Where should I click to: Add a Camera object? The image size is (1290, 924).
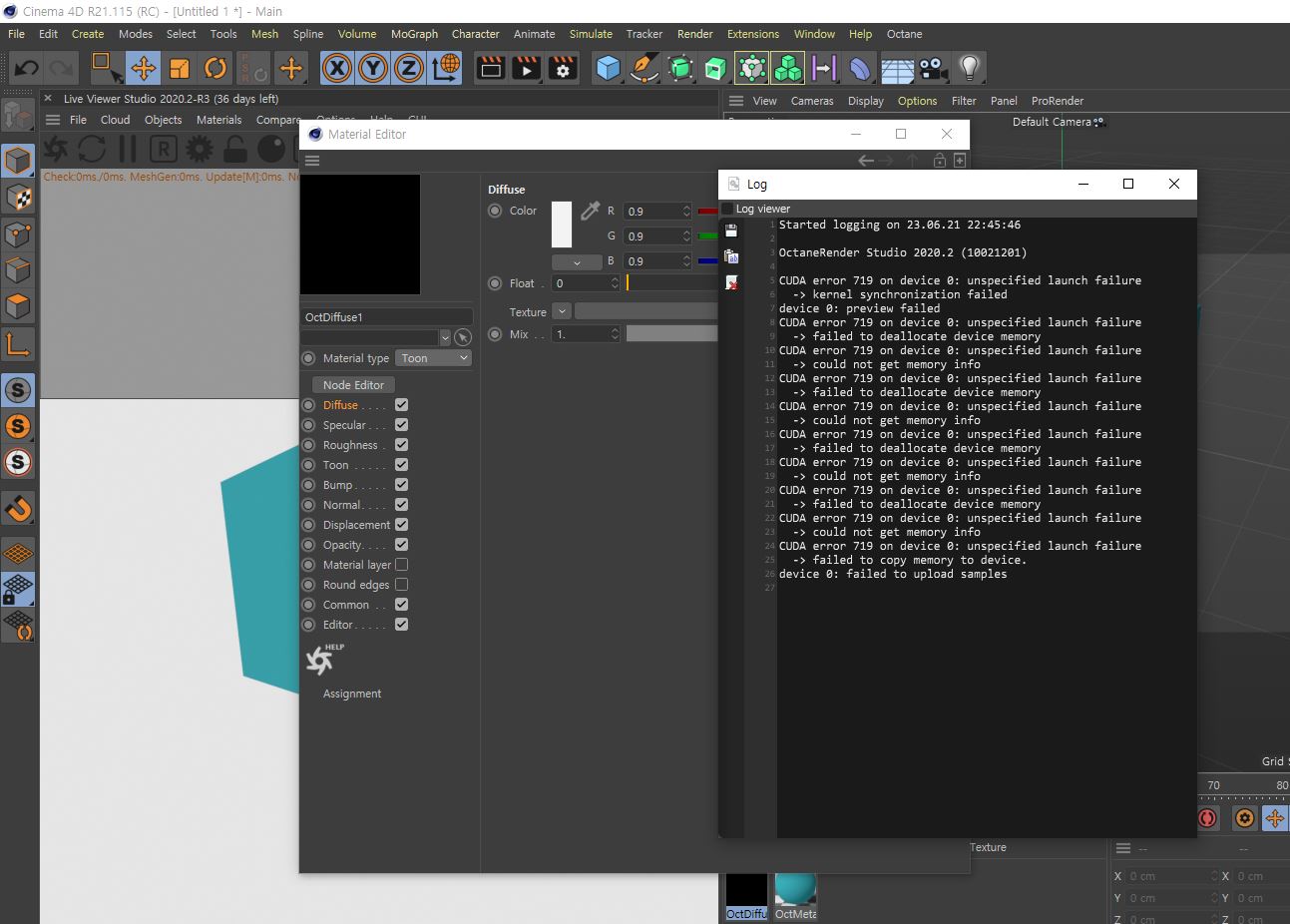pos(933,68)
